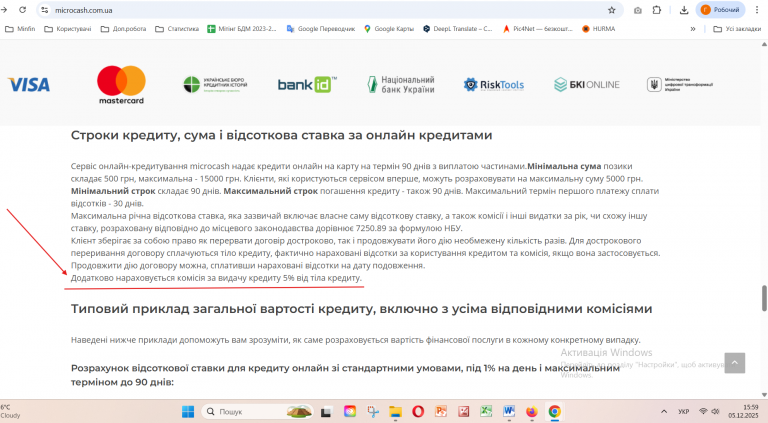Viewport: 768px width, 423px height.
Task: Go forward with the arrow icon
Action: click(4, 10)
